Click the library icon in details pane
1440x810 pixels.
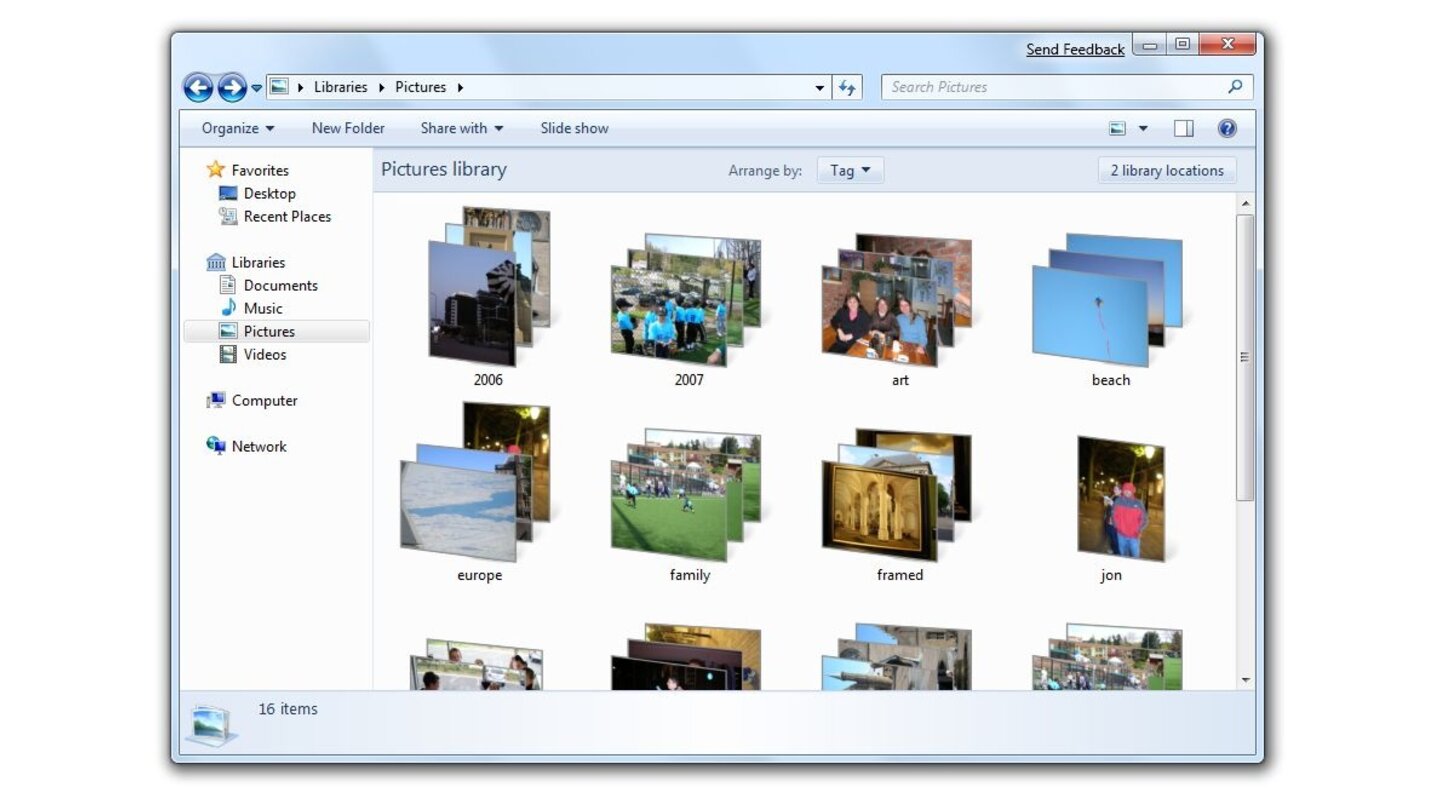coord(212,724)
